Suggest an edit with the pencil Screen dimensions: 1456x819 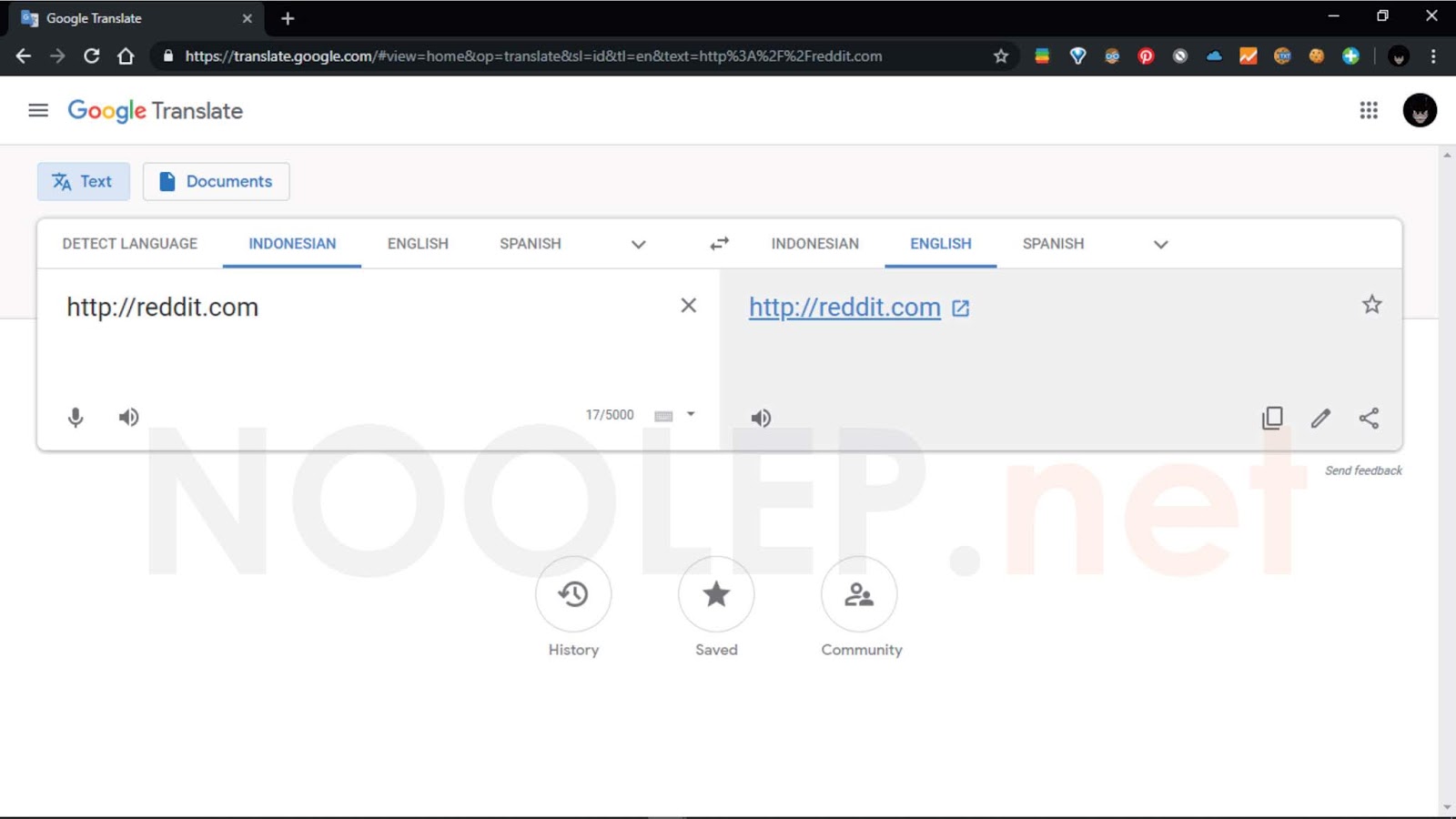tap(1320, 418)
